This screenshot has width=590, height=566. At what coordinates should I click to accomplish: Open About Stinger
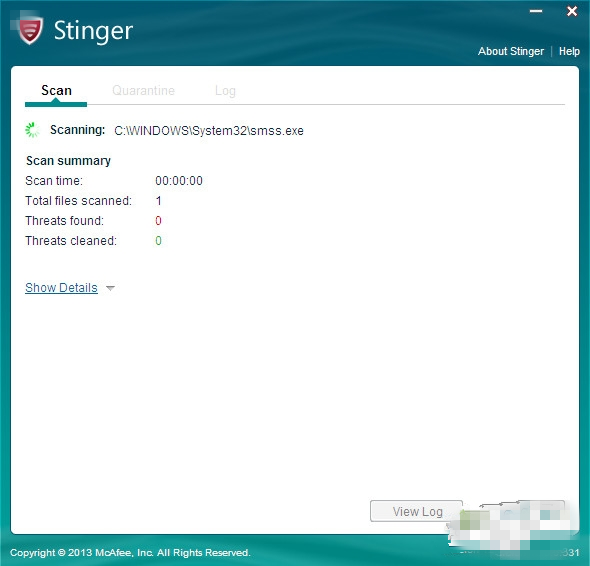click(511, 51)
